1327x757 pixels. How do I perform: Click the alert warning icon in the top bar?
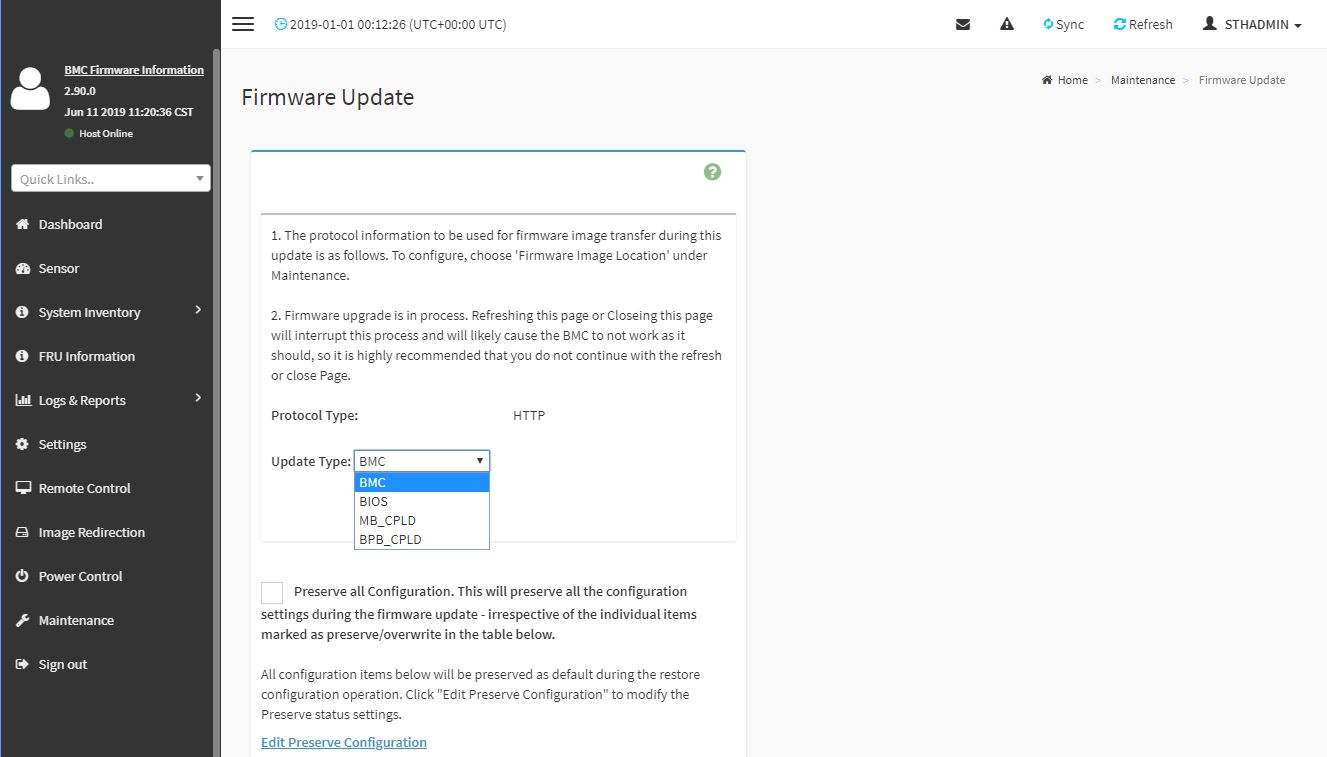(1006, 23)
